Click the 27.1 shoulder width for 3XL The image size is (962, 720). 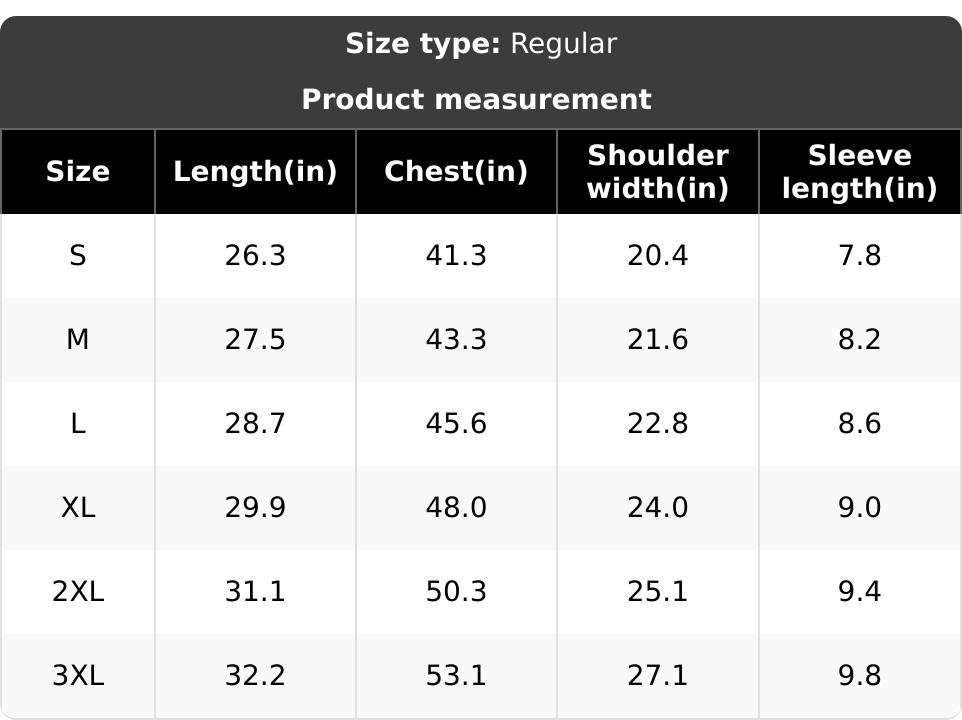pos(658,675)
